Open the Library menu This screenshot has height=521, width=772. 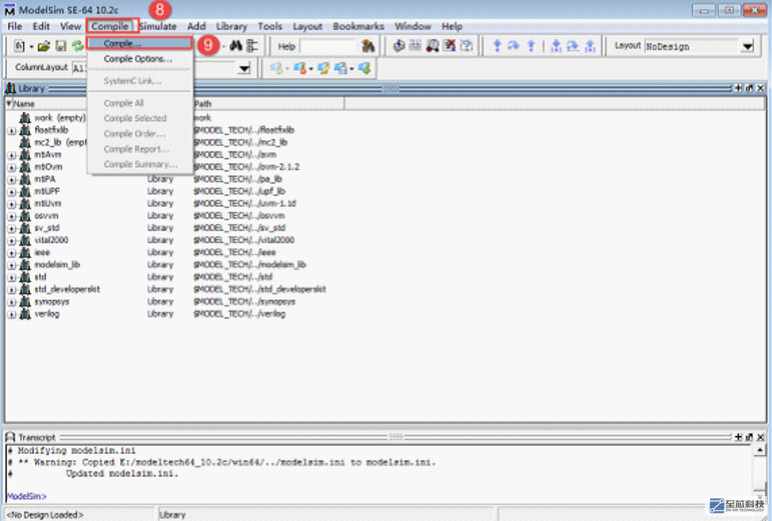pos(231,26)
